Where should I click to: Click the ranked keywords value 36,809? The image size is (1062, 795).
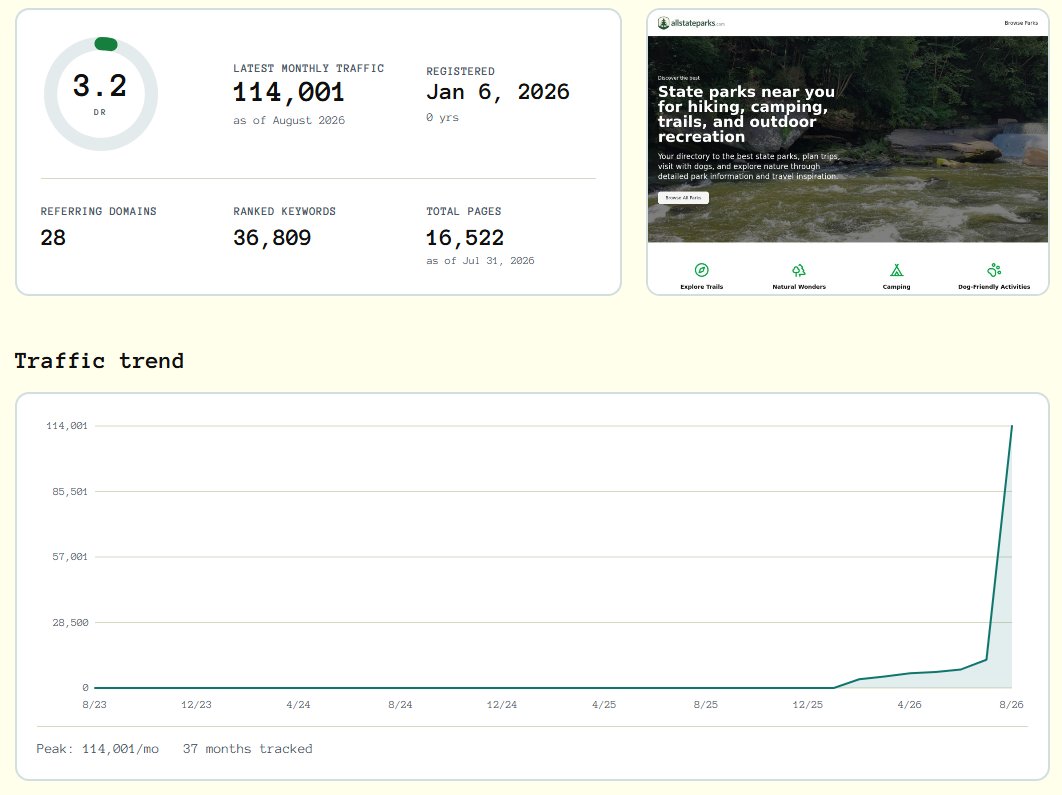point(272,238)
